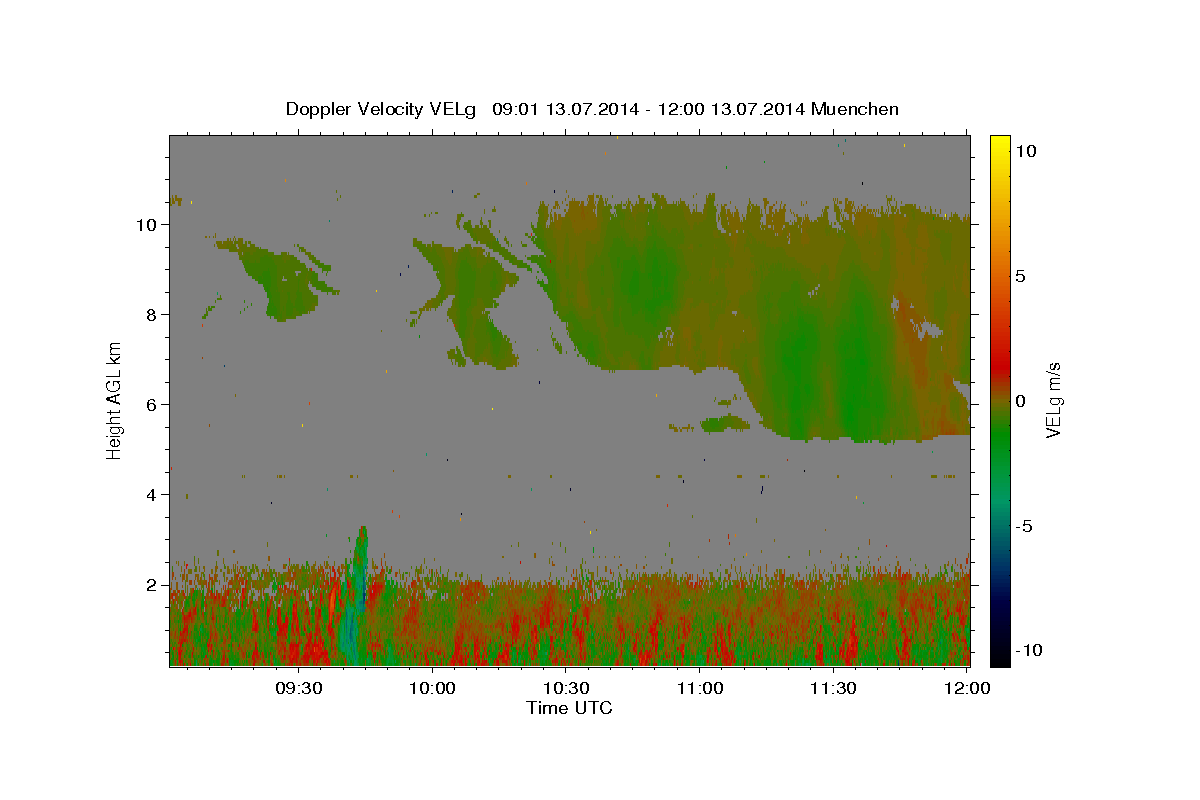Click the height tick label 6
1200x800 pixels.
pos(152,404)
